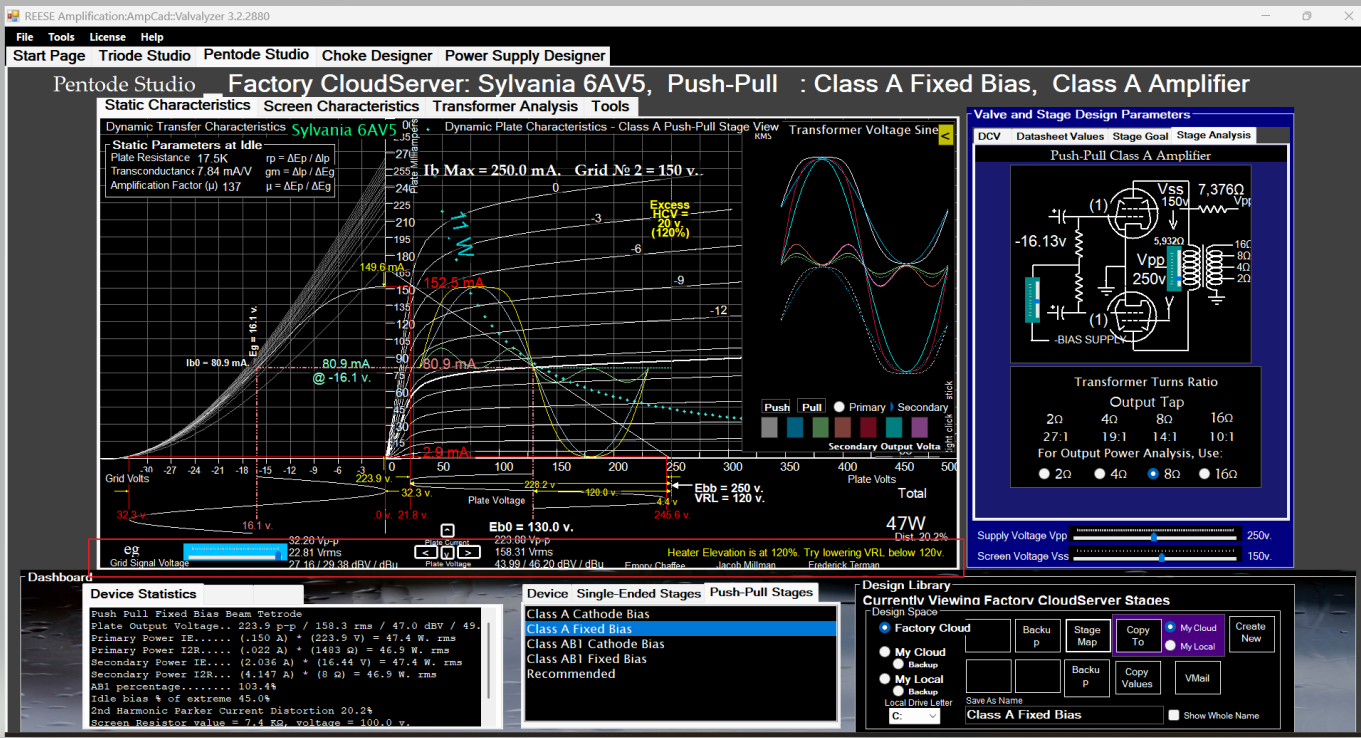Collapse the Transformer Voltage Sine panel arrow

point(945,133)
